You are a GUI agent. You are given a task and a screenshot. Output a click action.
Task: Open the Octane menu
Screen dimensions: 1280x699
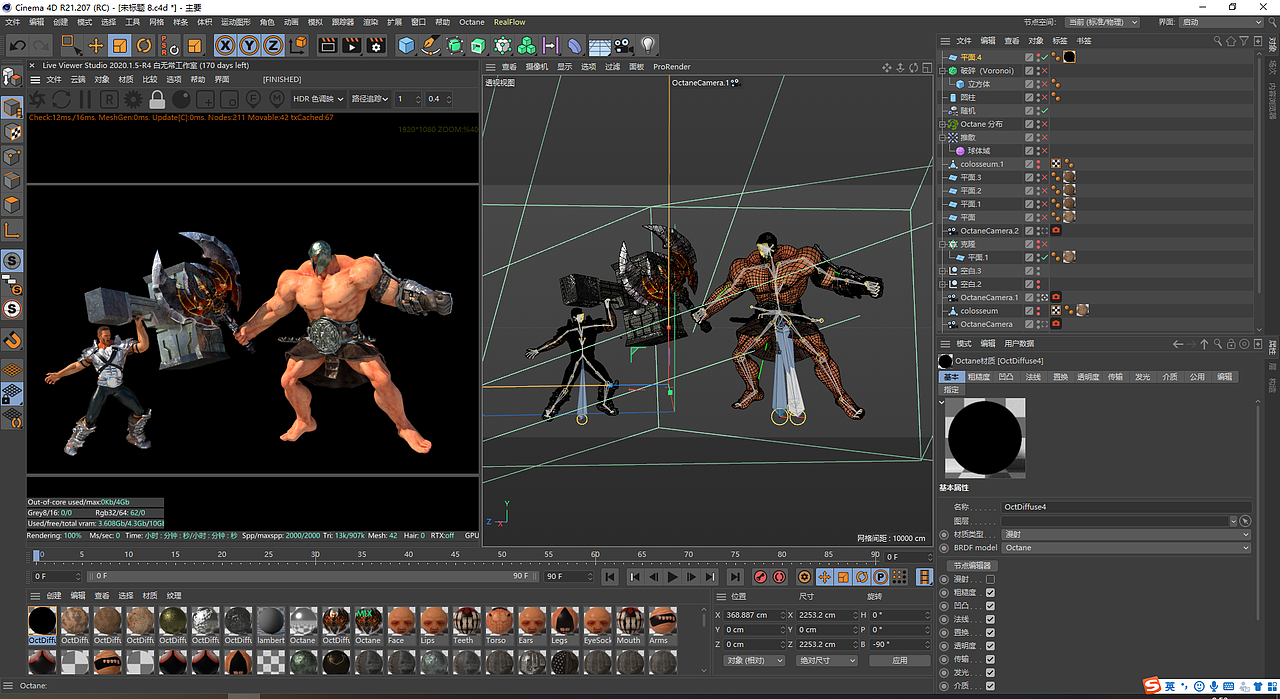pos(472,22)
